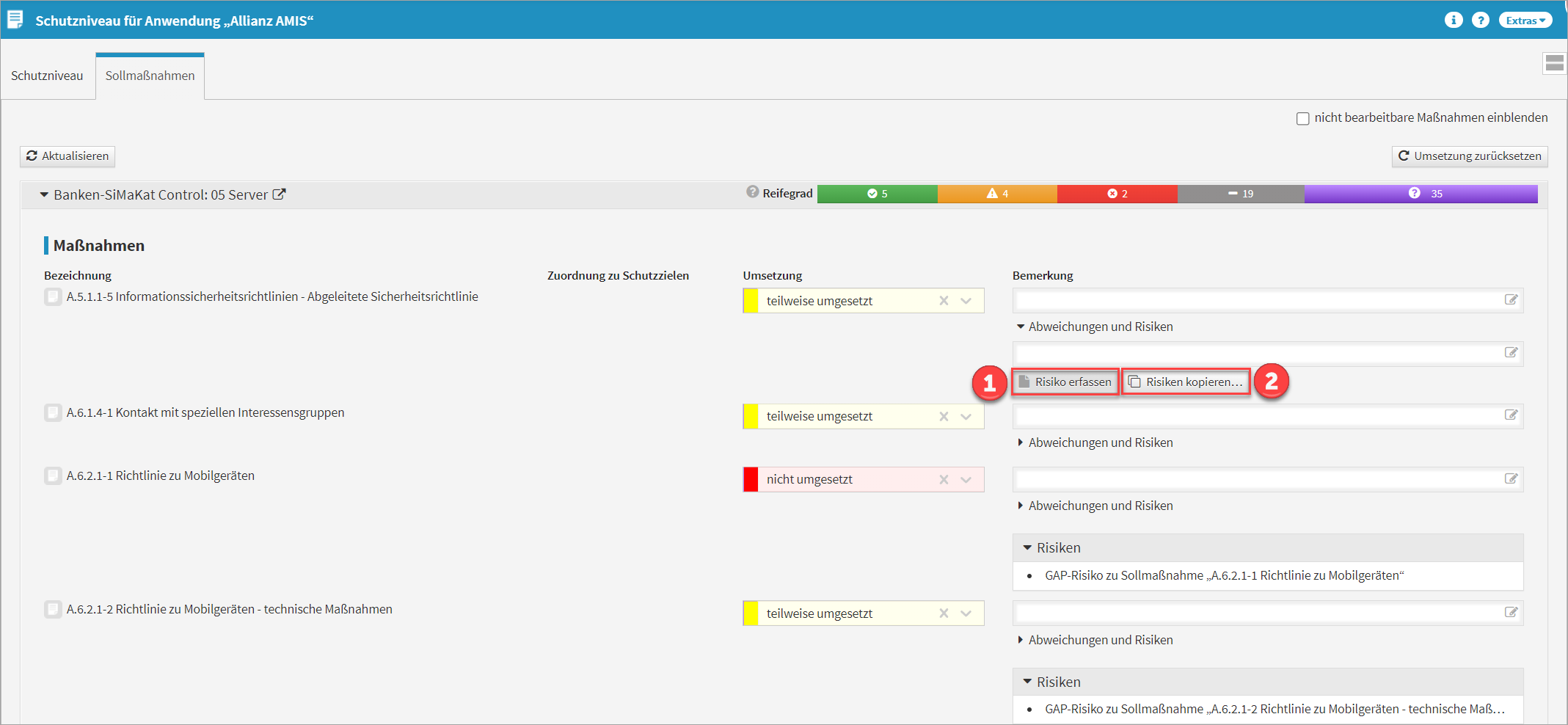Click edit icon in A.6.2.1-2 Bemerkung field
The image size is (1568, 725).
[x=1511, y=612]
